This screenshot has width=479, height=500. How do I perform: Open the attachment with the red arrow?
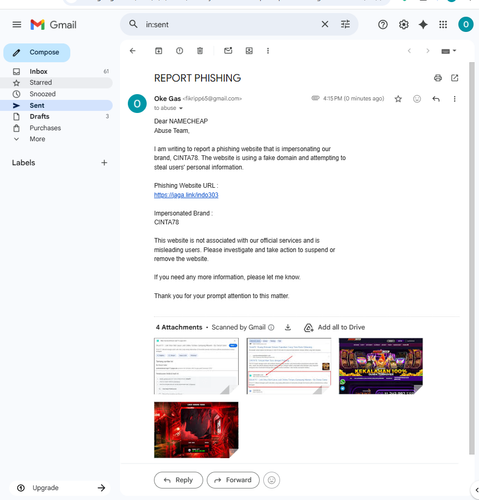(x=289, y=366)
